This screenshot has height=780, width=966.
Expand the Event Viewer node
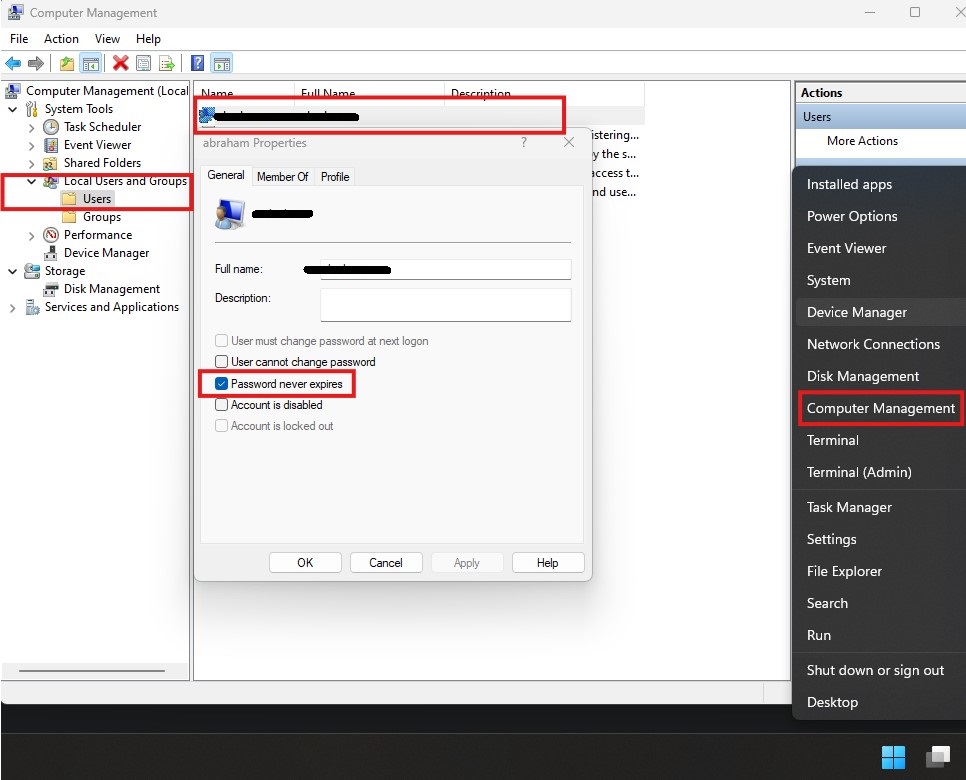pos(31,146)
